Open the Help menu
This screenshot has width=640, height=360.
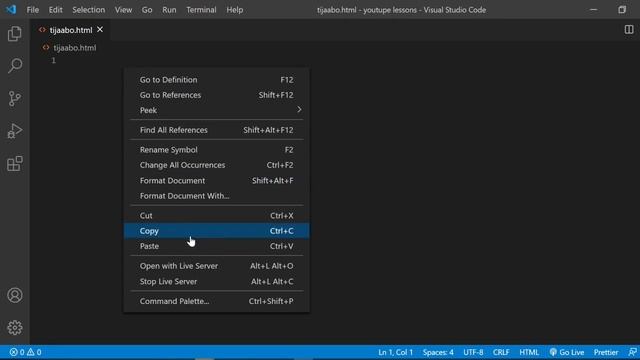tap(235, 9)
